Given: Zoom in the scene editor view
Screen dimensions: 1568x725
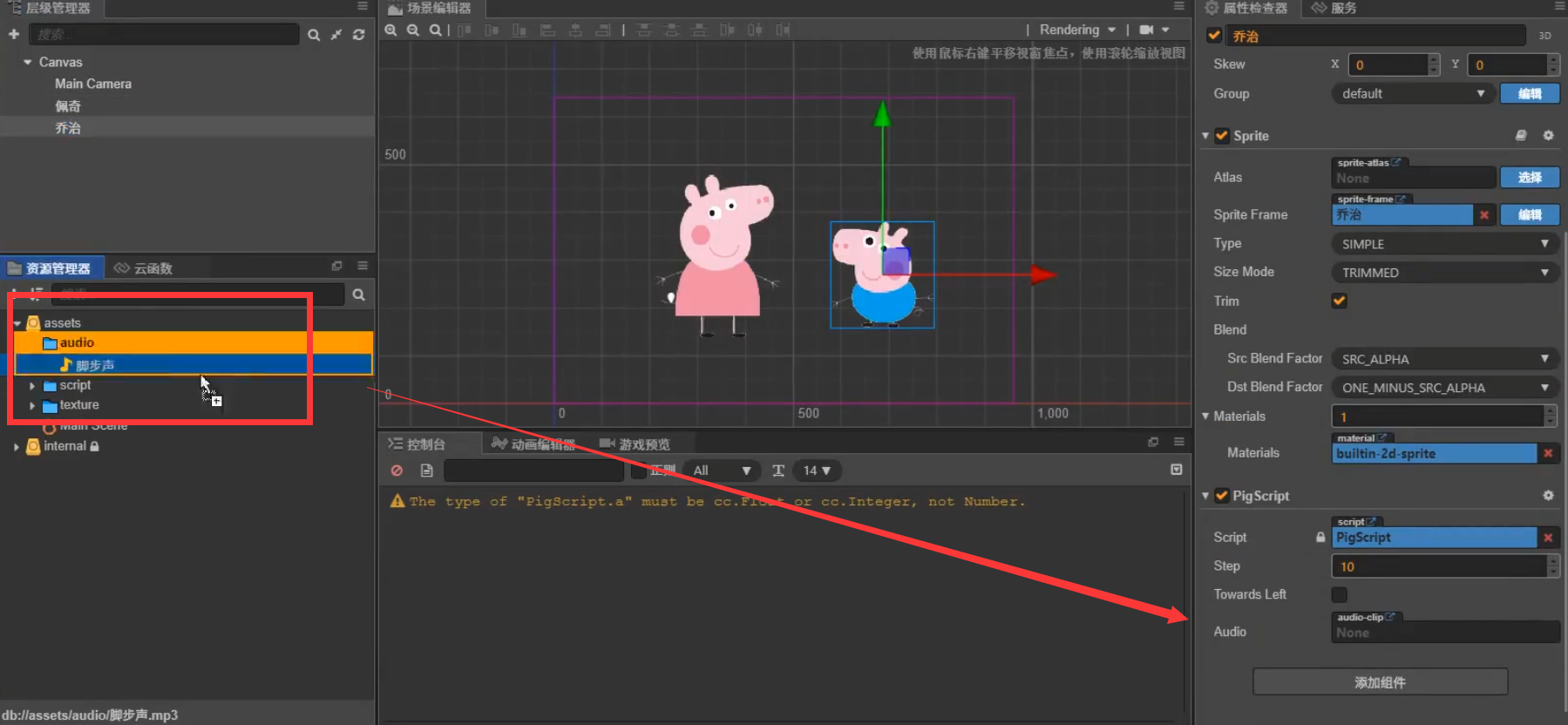Looking at the screenshot, I should pos(391,30).
